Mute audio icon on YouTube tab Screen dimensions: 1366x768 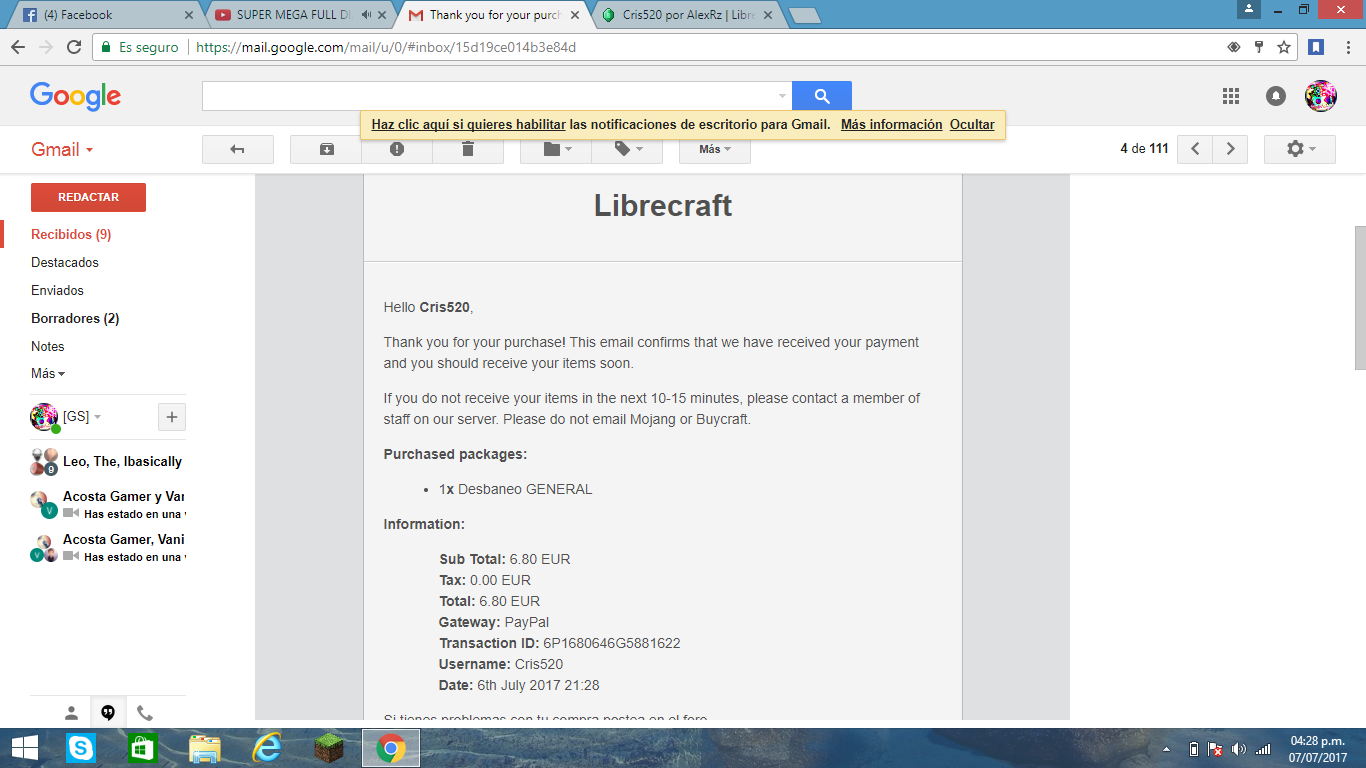click(x=366, y=15)
